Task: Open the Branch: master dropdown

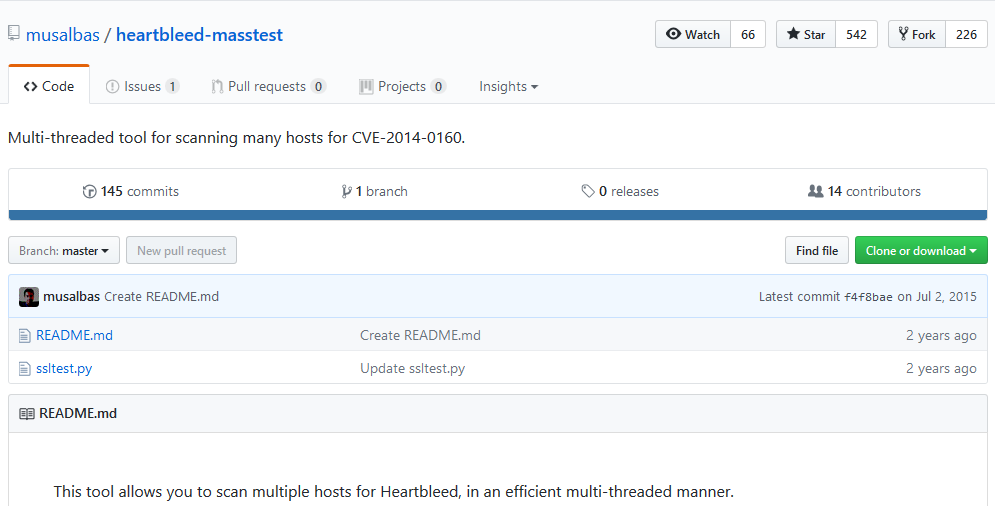Action: [63, 251]
